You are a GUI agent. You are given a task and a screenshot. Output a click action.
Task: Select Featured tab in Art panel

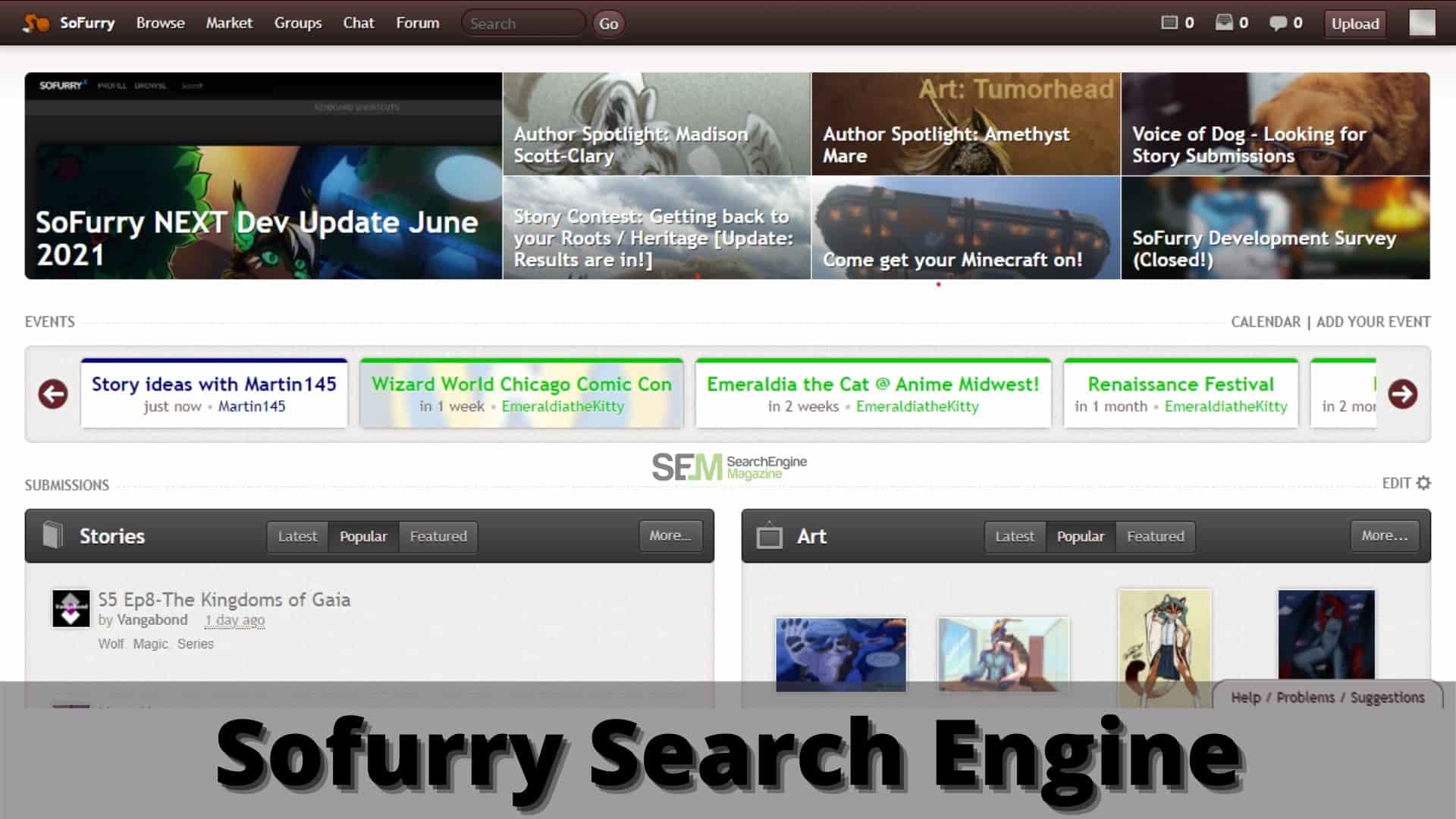click(1155, 536)
